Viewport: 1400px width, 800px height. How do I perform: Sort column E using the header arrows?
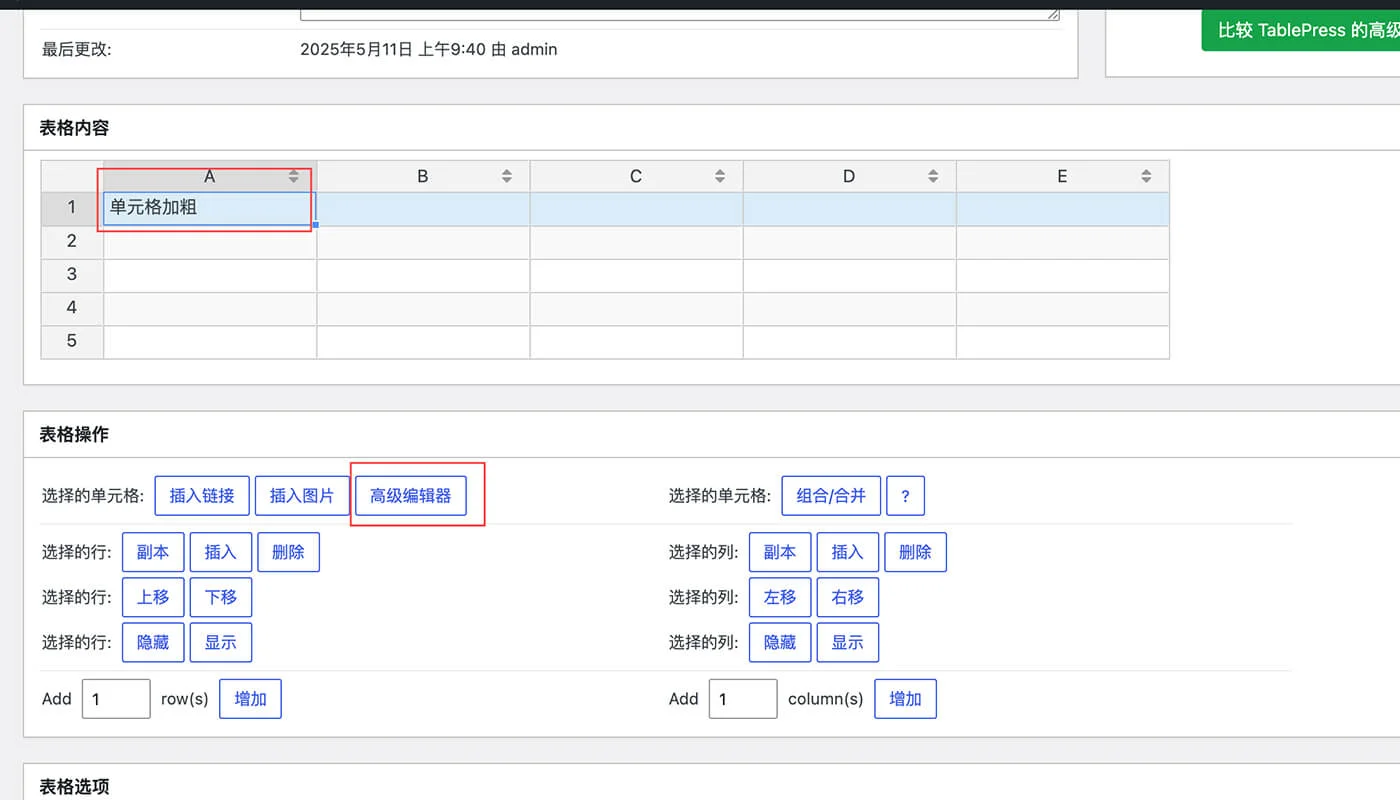[x=1148, y=175]
